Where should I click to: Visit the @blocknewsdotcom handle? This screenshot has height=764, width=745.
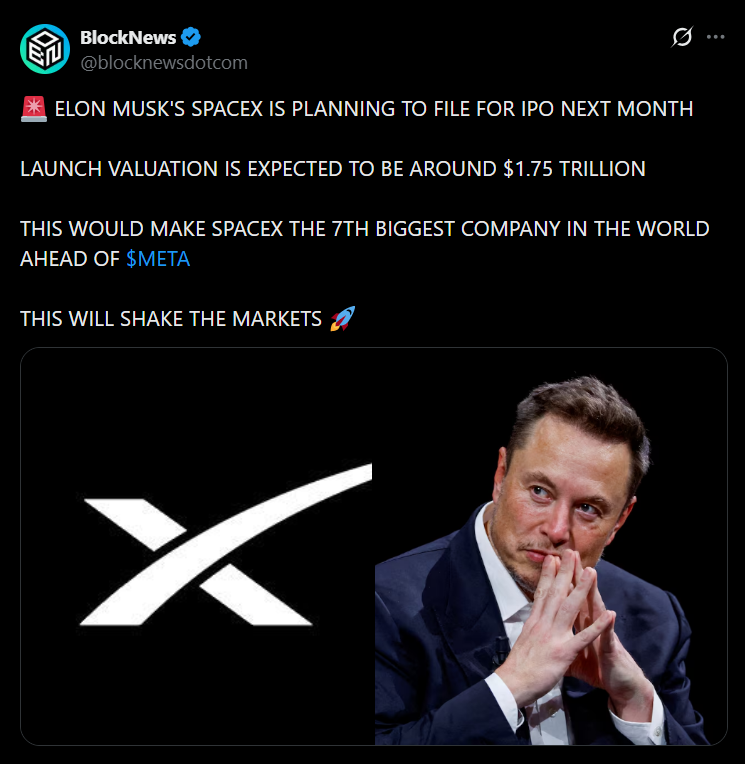click(163, 62)
